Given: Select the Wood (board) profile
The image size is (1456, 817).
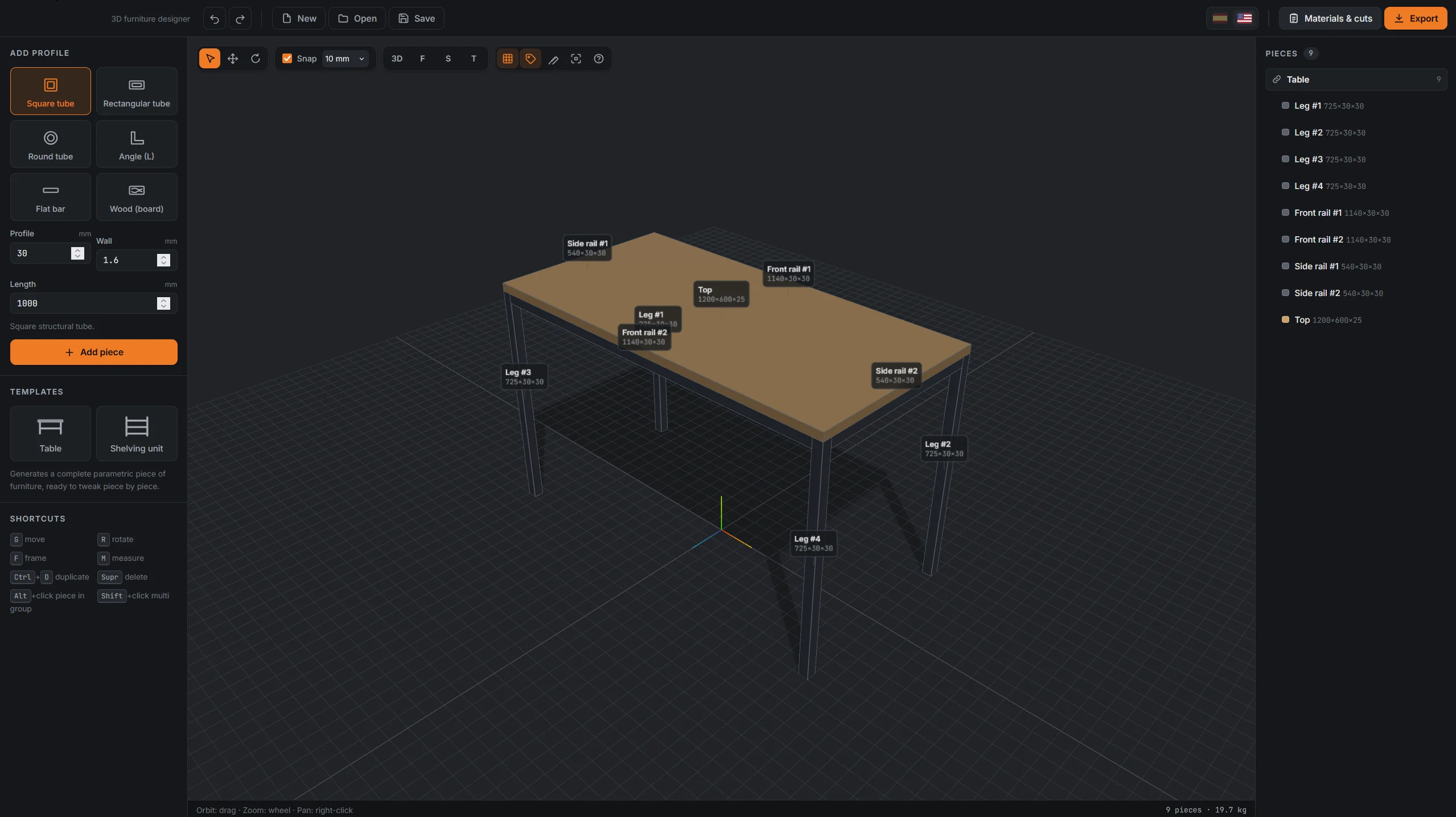Looking at the screenshot, I should coord(137,197).
